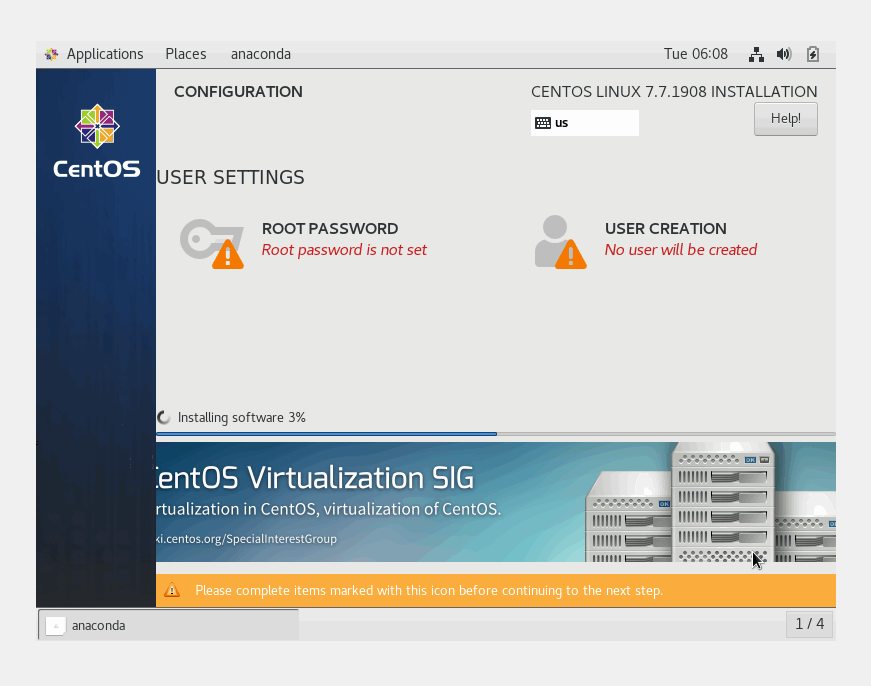This screenshot has height=686, width=871.
Task: Click the 'Installing software 3%' status text
Action: click(x=242, y=418)
